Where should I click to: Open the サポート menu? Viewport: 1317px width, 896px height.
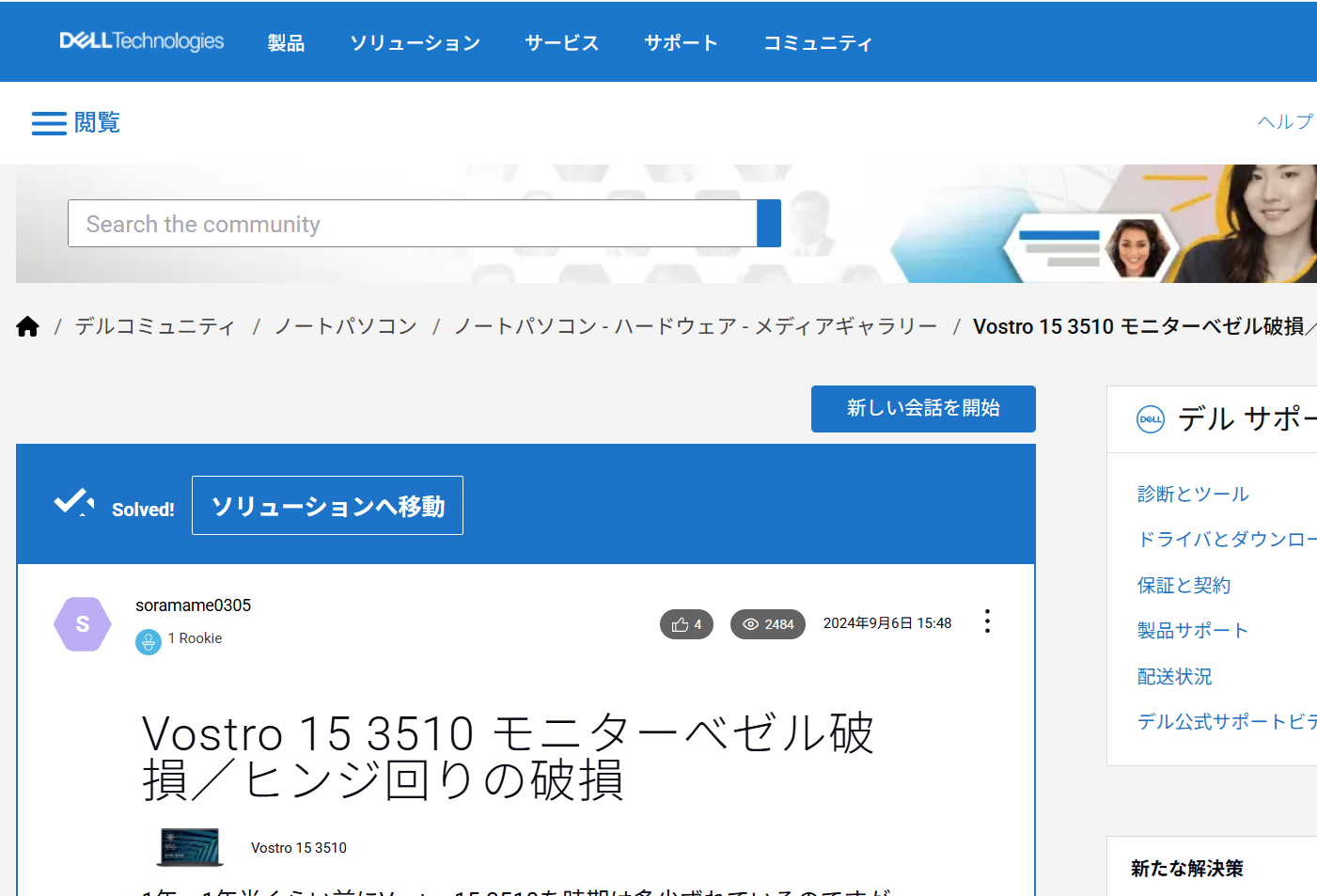coord(681,43)
